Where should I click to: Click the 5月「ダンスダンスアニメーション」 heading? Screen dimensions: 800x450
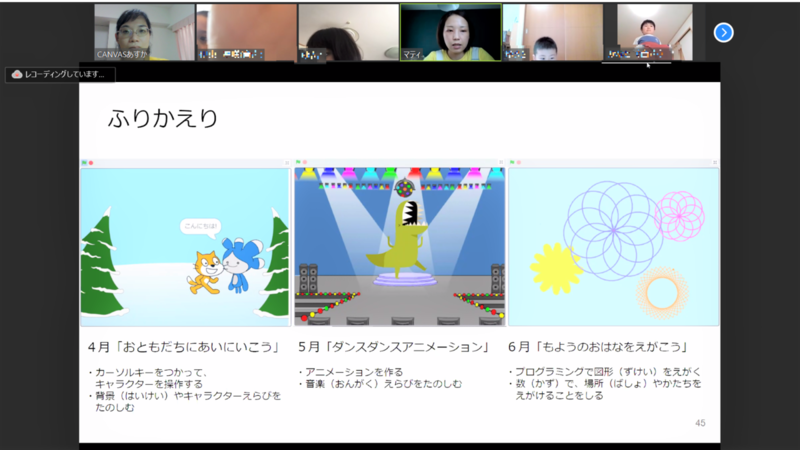click(393, 347)
